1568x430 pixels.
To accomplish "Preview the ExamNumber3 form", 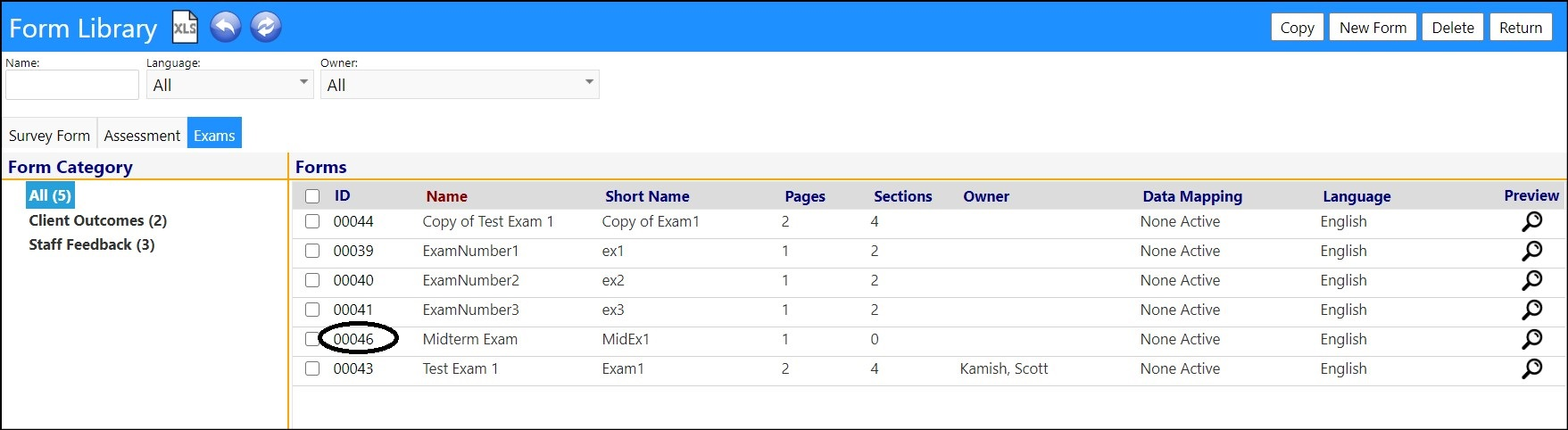I will [x=1531, y=310].
